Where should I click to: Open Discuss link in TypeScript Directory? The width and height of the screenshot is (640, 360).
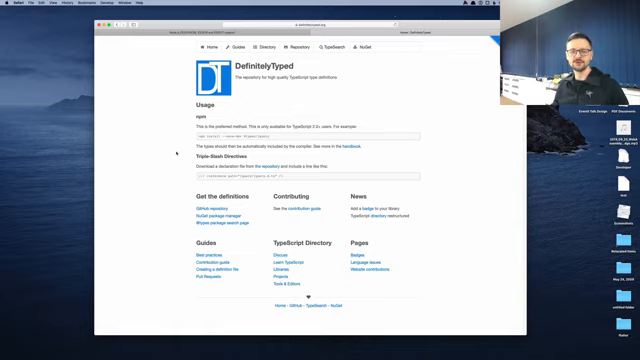(280, 255)
